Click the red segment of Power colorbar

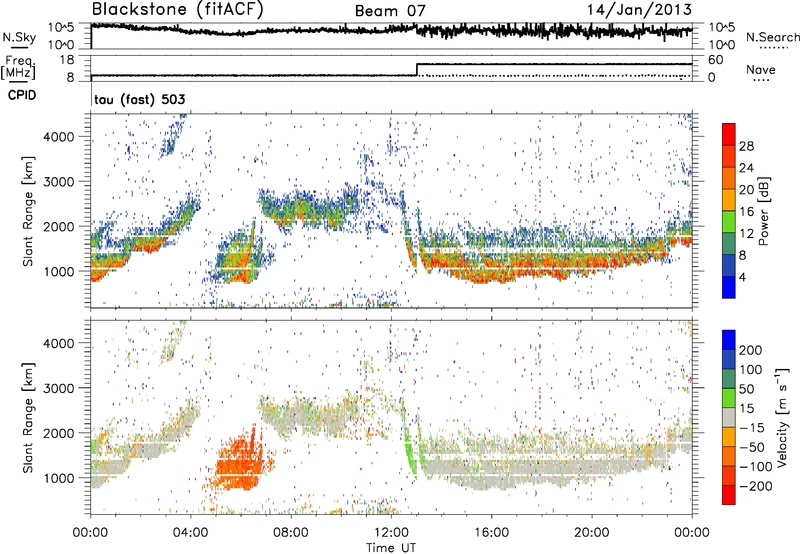tap(729, 134)
